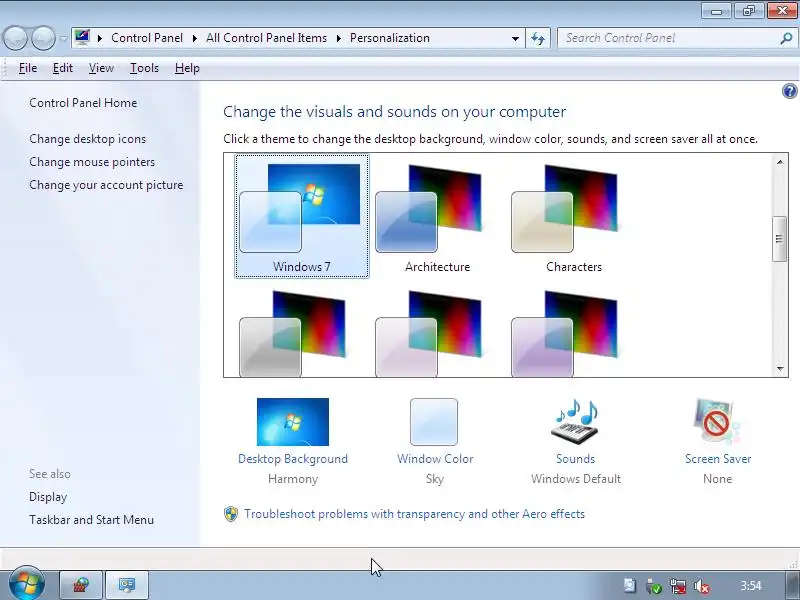Open Taskbar and Start Menu link
The height and width of the screenshot is (600, 800).
tap(91, 519)
